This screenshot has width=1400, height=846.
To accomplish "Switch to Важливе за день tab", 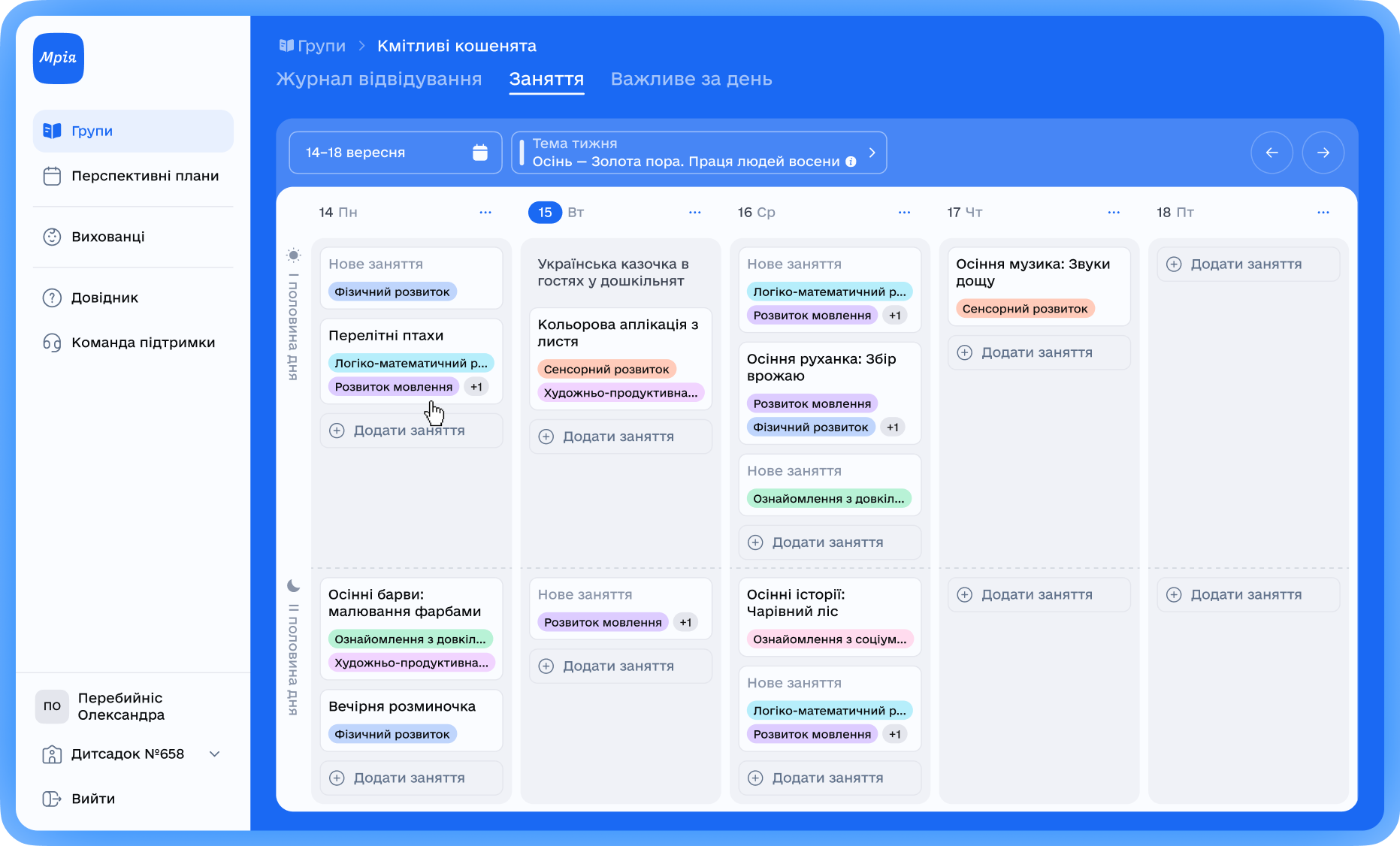I will tap(691, 79).
